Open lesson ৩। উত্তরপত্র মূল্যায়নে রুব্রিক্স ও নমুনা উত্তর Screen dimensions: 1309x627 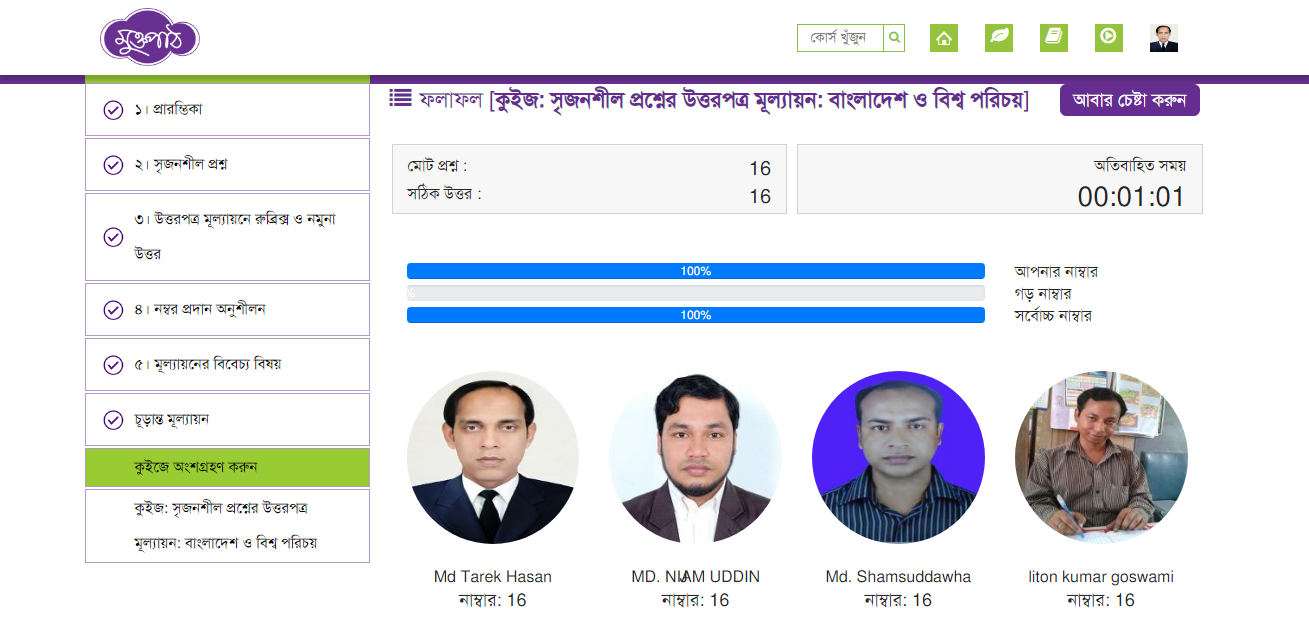227,237
